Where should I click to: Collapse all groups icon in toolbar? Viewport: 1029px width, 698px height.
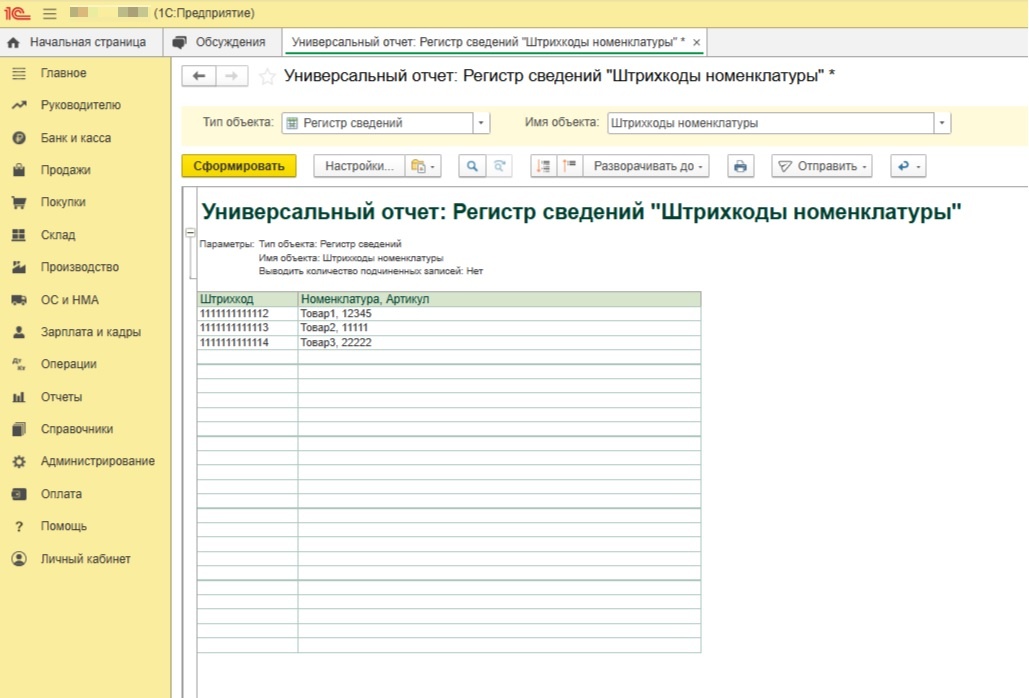(570, 166)
